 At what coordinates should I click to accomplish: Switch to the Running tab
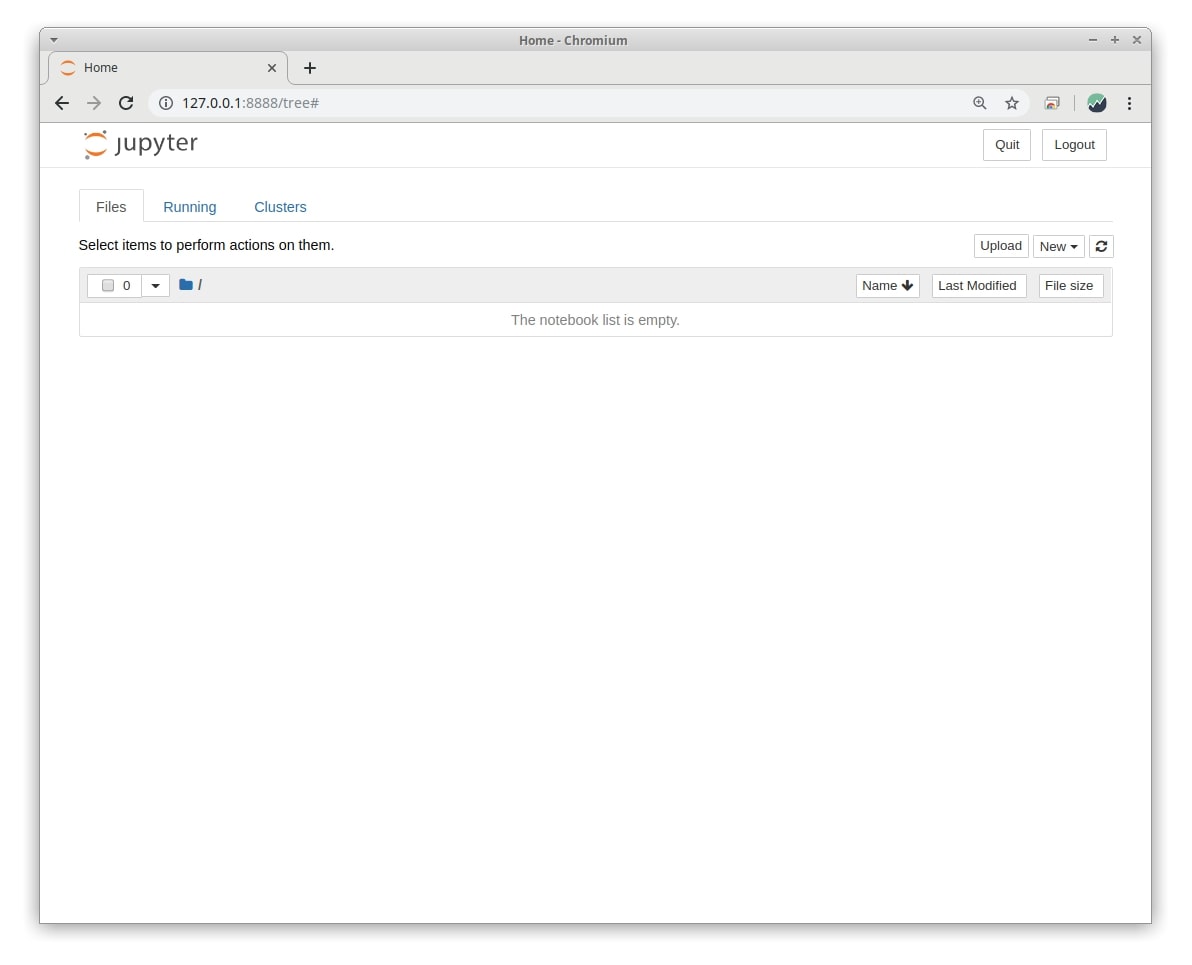[x=190, y=207]
